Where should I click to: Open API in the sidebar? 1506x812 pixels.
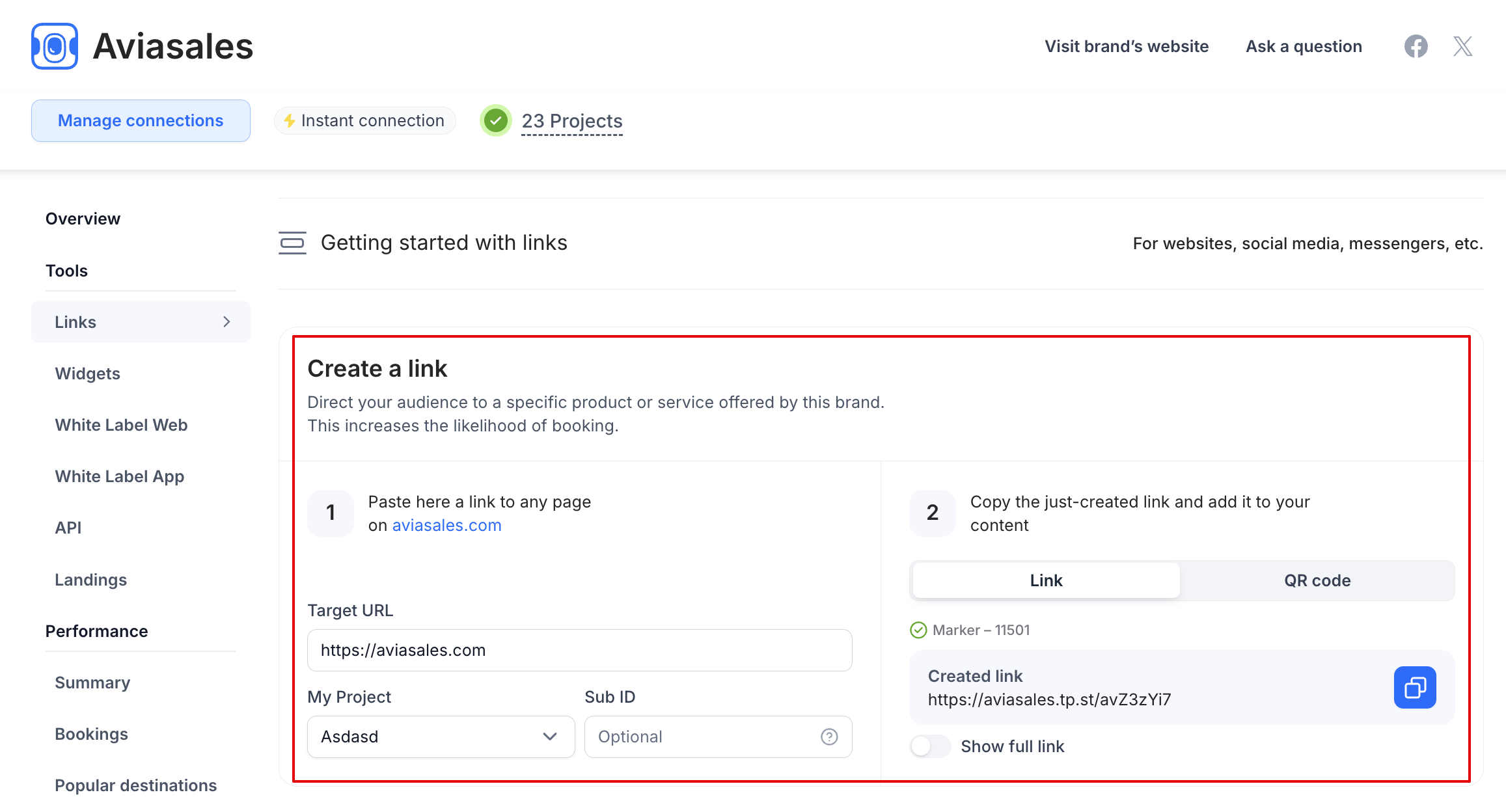(68, 528)
